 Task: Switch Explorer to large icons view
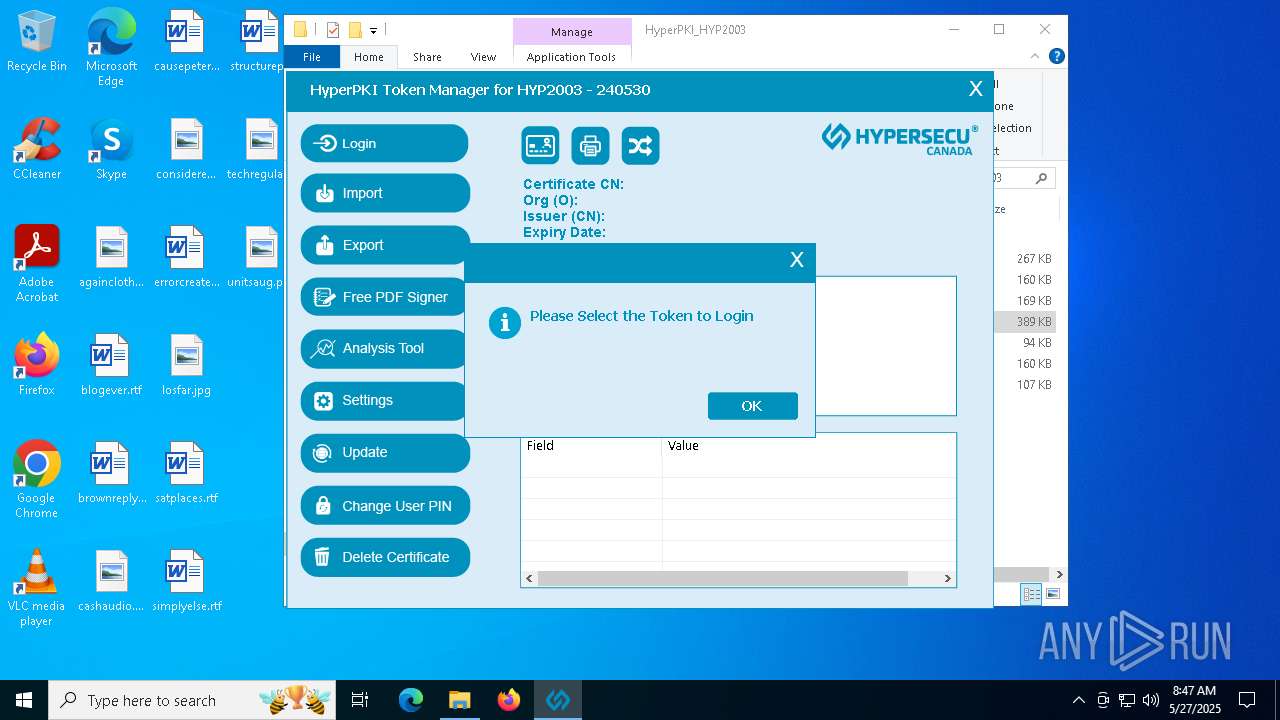[x=1052, y=594]
